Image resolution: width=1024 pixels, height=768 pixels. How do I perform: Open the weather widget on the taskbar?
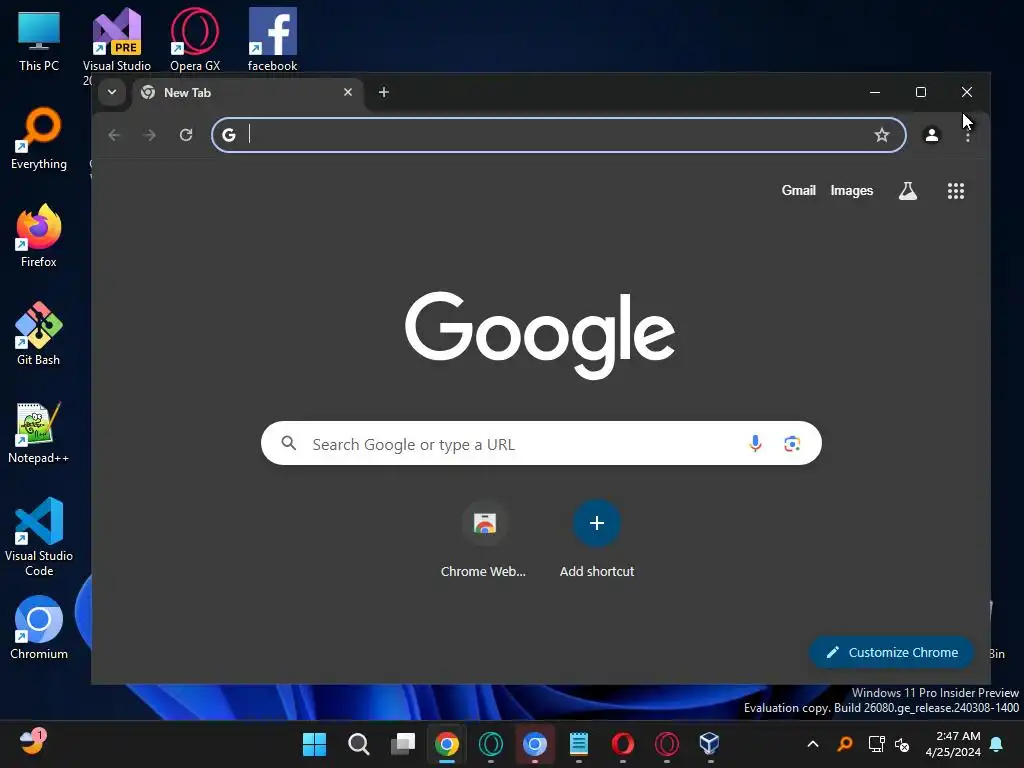tap(32, 743)
